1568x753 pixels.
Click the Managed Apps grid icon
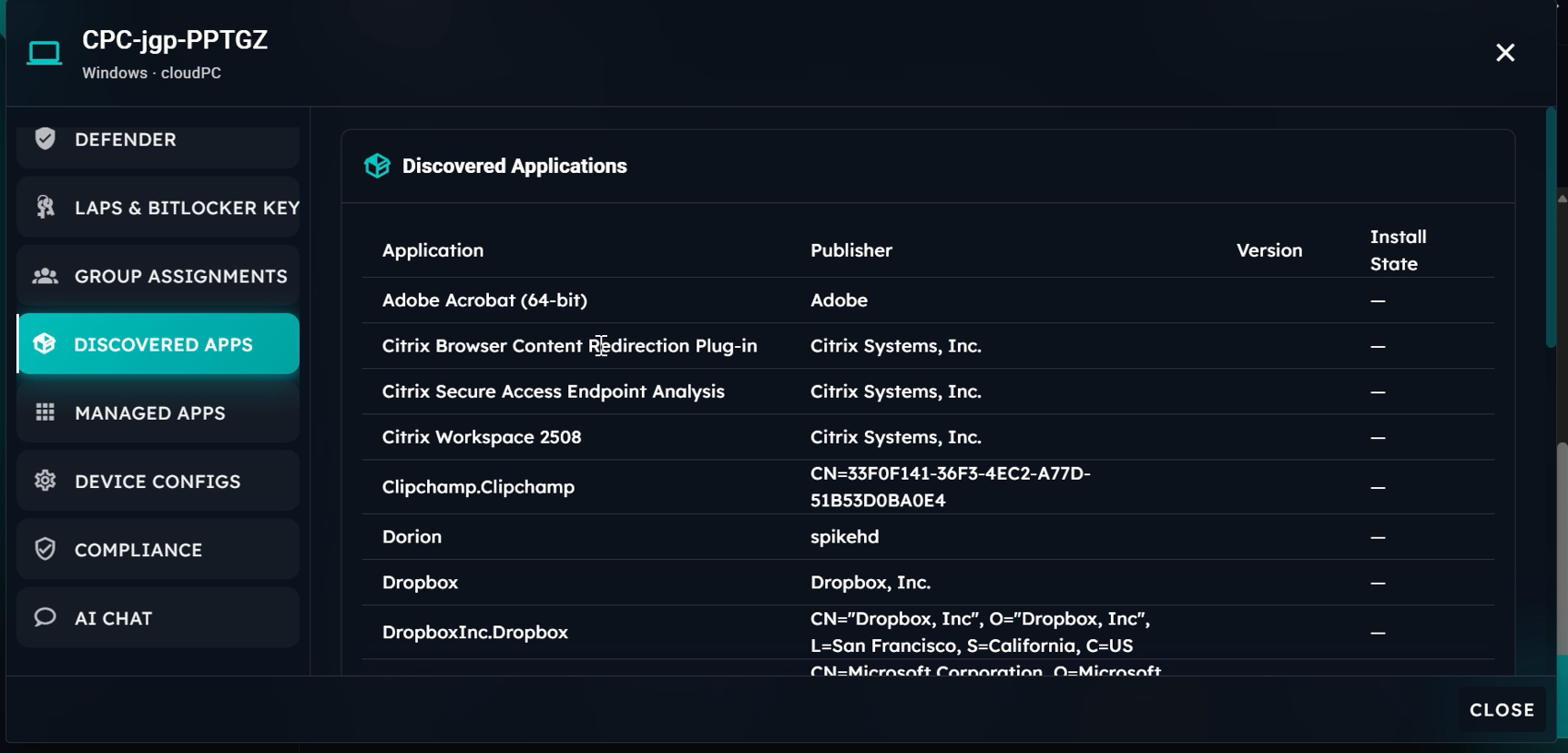pyautogui.click(x=45, y=412)
